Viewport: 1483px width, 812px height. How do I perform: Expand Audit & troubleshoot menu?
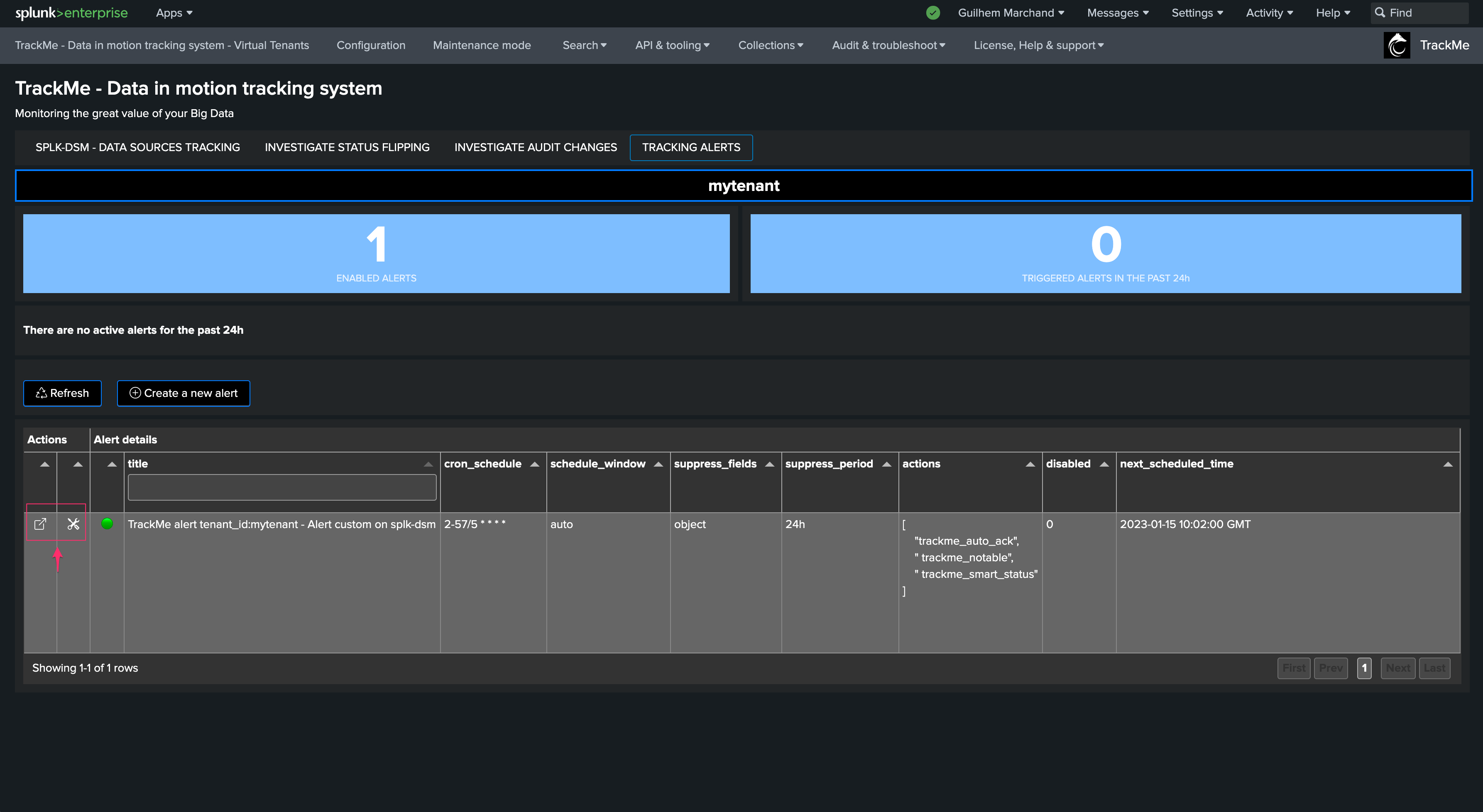tap(888, 45)
